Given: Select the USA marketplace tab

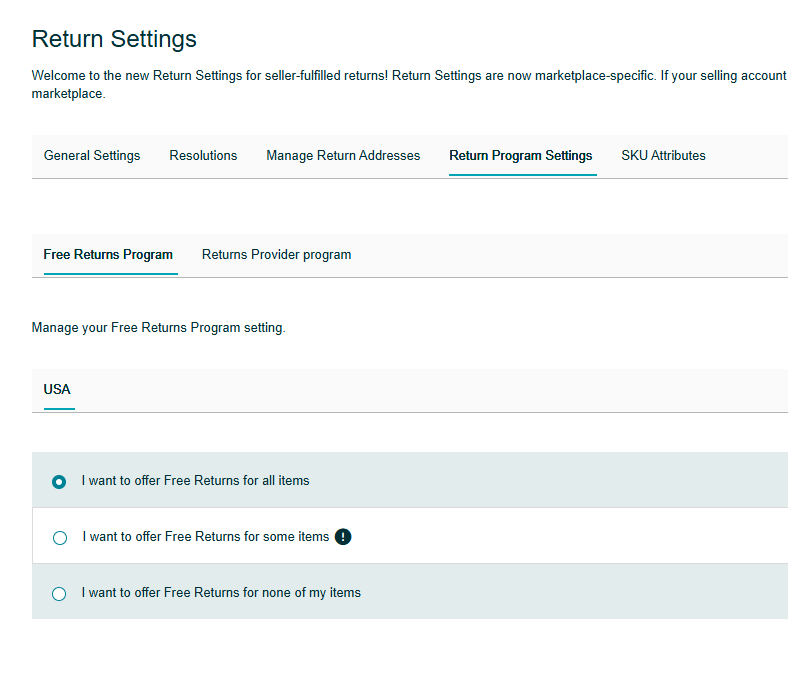Looking at the screenshot, I should click(x=57, y=389).
